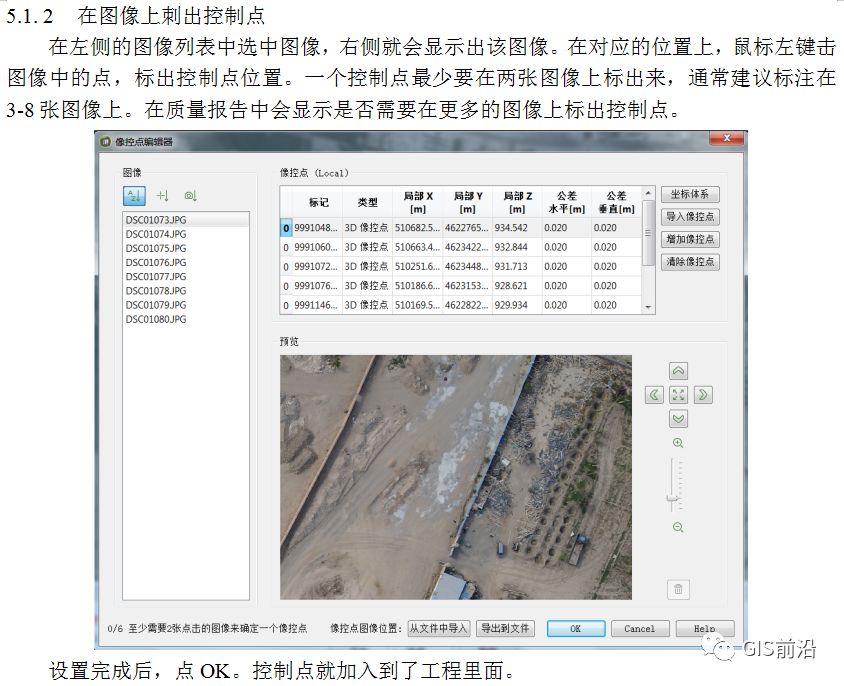Viewport: 844px width, 686px height.
Task: Select DSC01073.JPG in the image list
Action: pyautogui.click(x=186, y=220)
